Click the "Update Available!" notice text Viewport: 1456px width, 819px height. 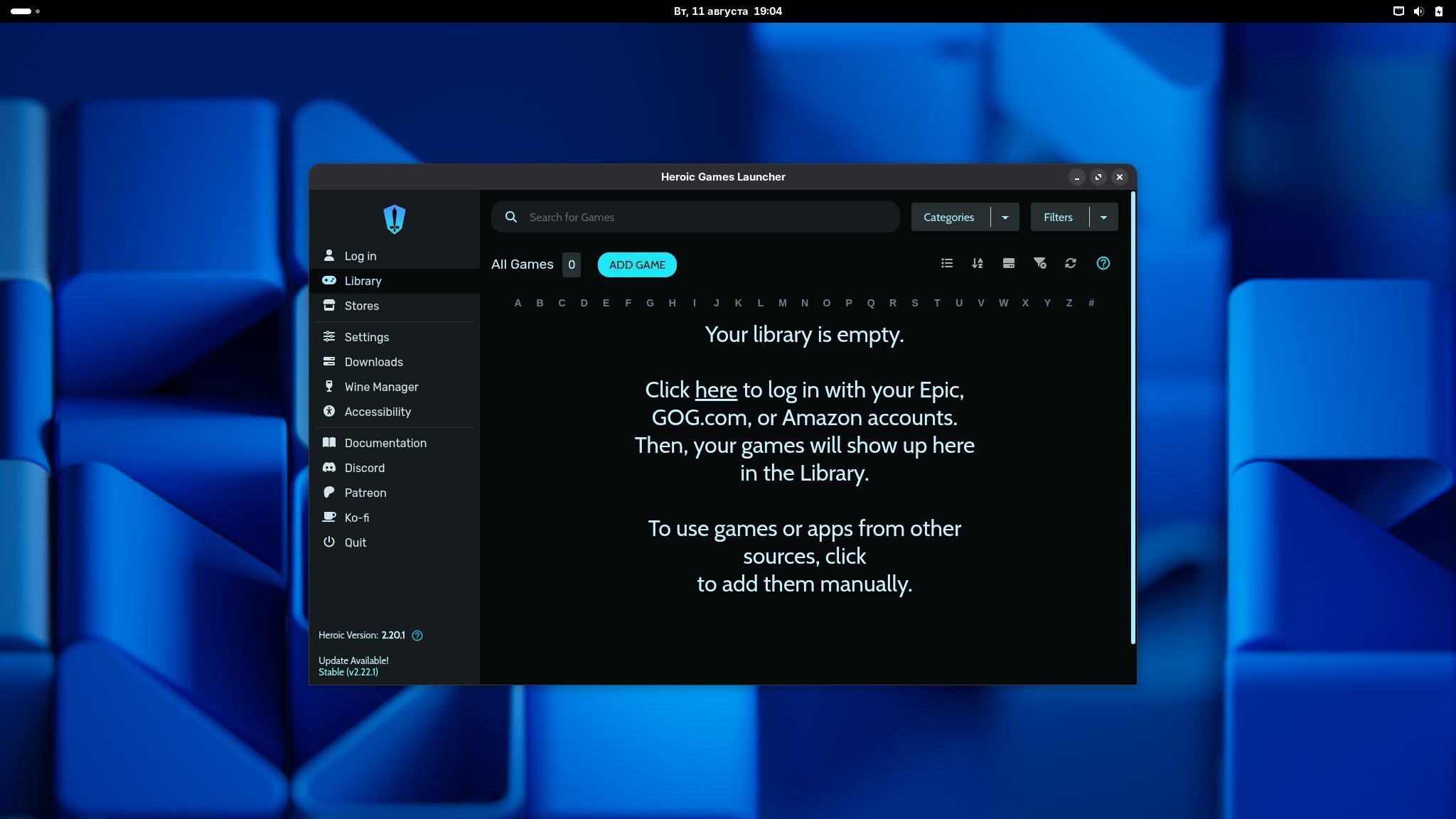pyautogui.click(x=353, y=660)
